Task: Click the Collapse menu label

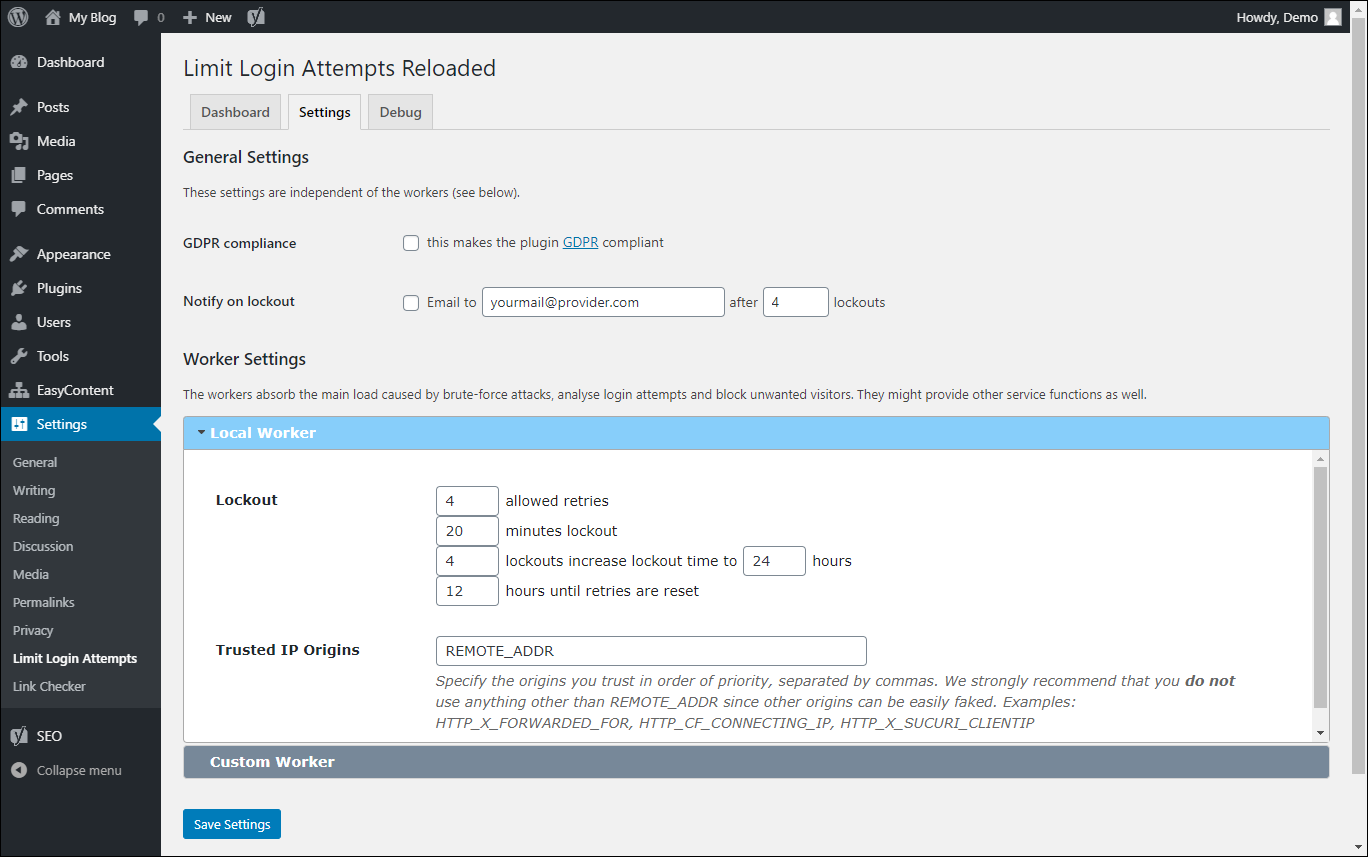Action: tap(79, 770)
